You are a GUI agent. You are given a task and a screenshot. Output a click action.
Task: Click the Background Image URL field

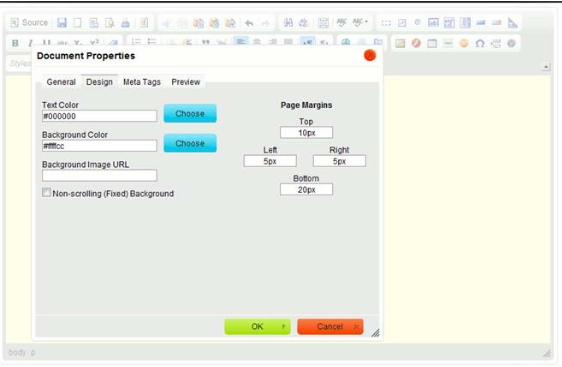pyautogui.click(x=99, y=176)
